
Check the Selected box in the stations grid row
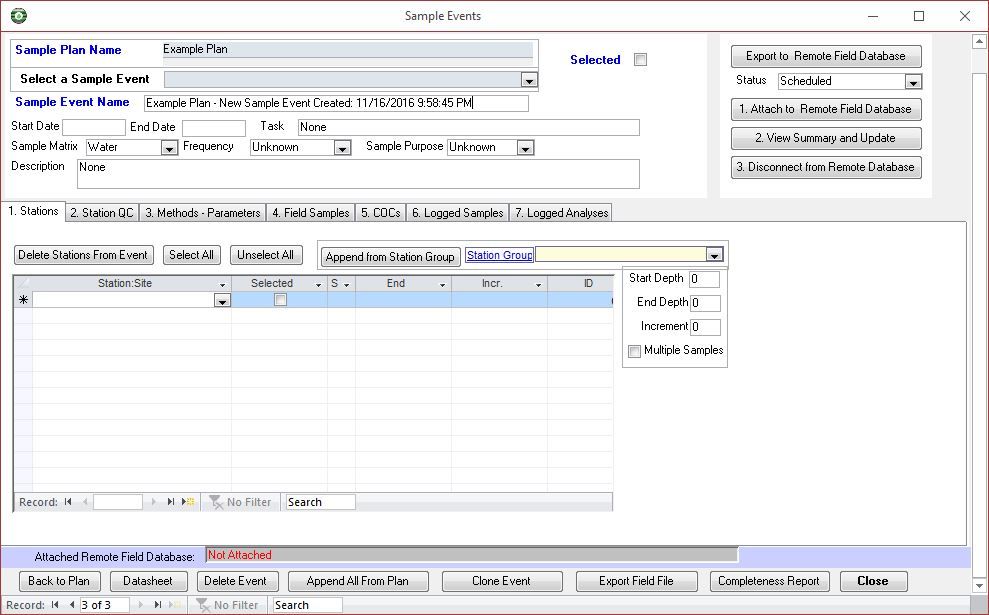coord(281,300)
